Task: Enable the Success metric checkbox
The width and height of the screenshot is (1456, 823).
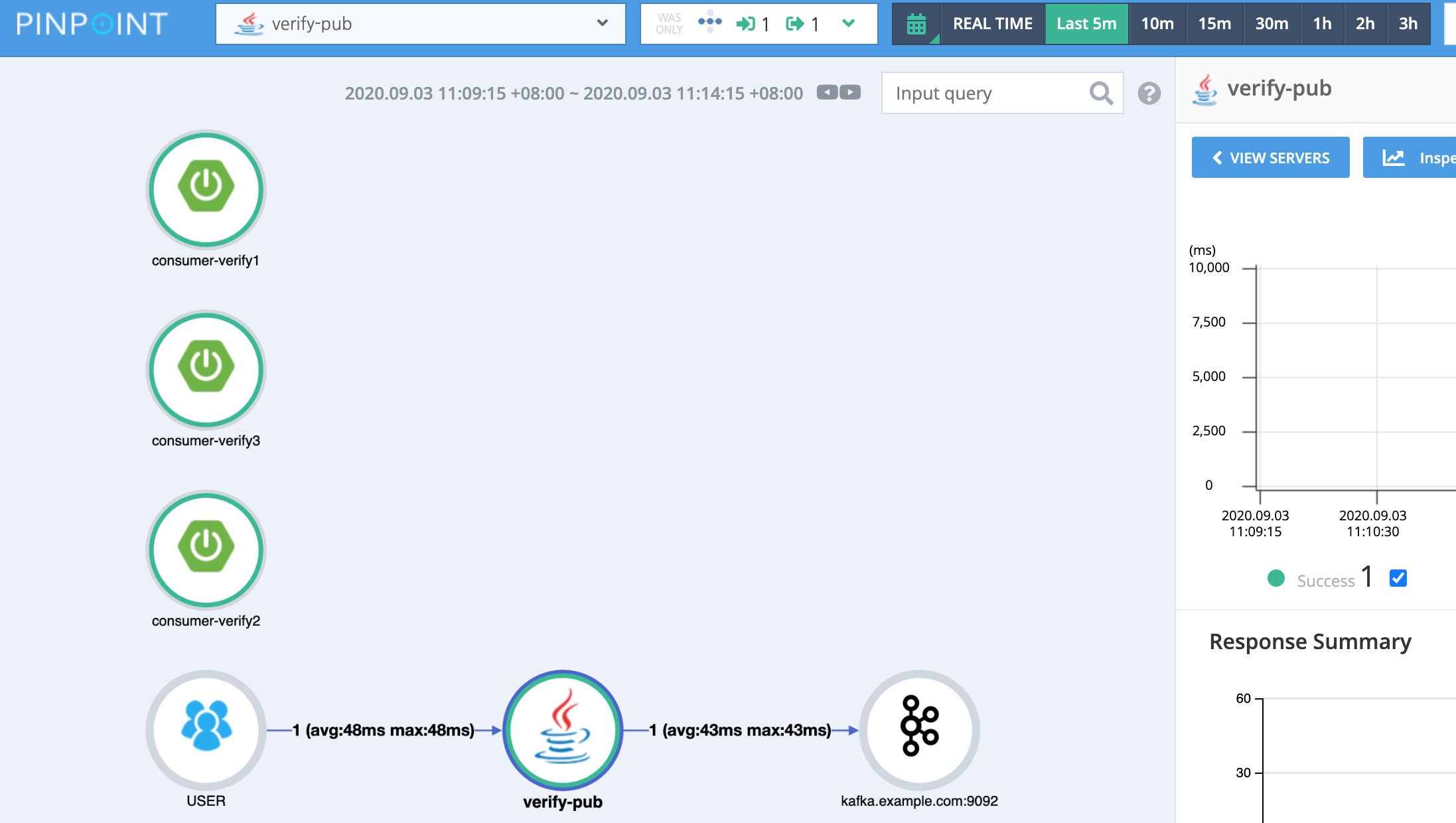Action: click(x=1398, y=578)
